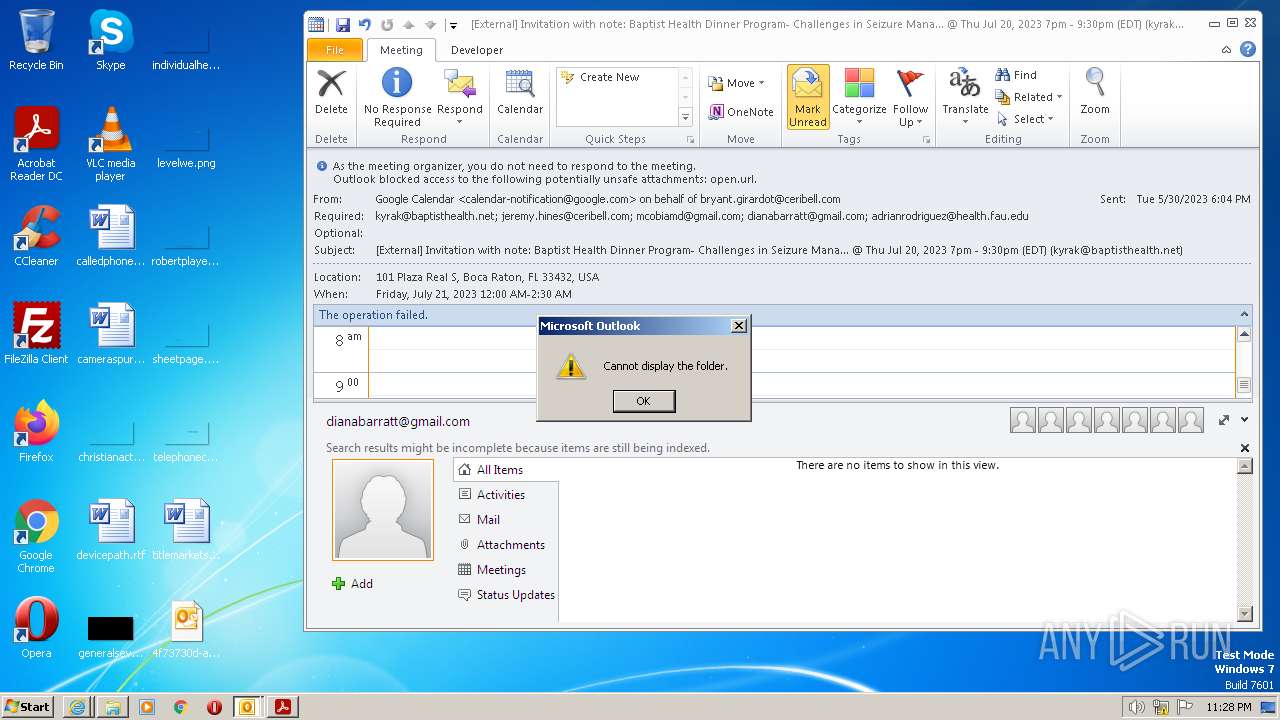The image size is (1280, 720).
Task: Open the Related dropdown
Action: point(1029,97)
